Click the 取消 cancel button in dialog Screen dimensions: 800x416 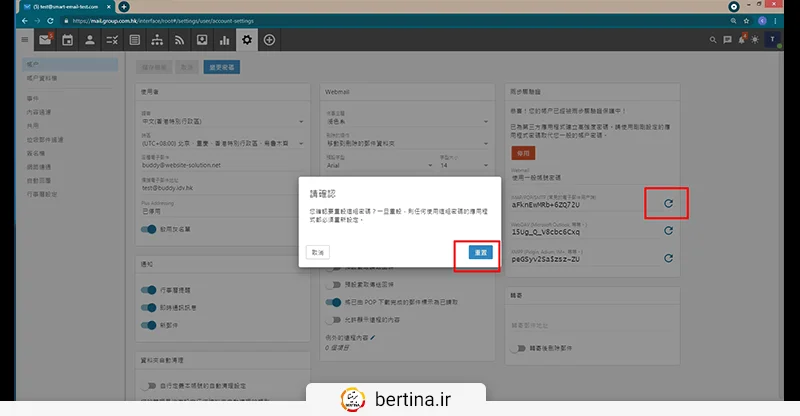317,254
